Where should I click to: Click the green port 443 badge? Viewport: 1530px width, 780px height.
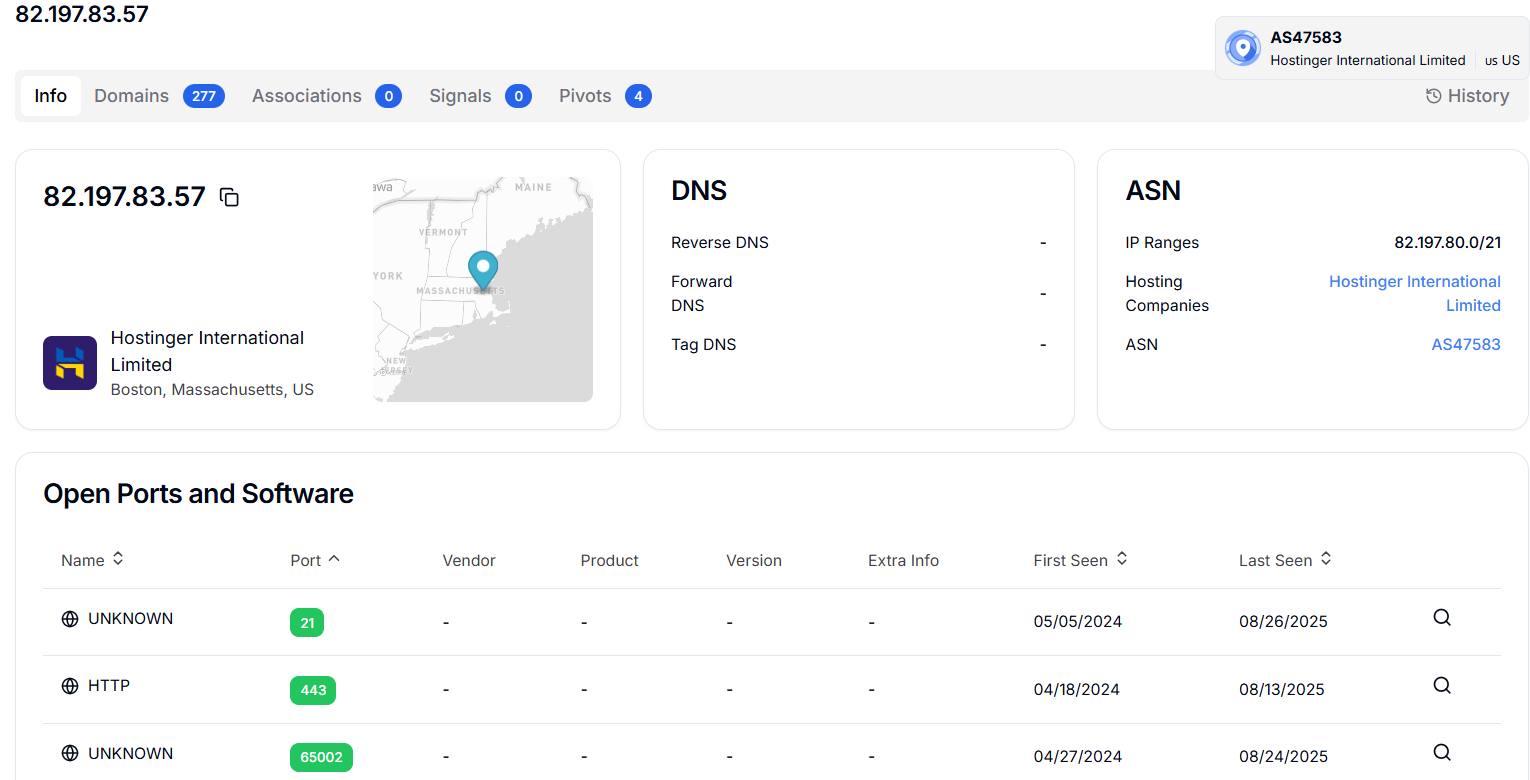[313, 690]
